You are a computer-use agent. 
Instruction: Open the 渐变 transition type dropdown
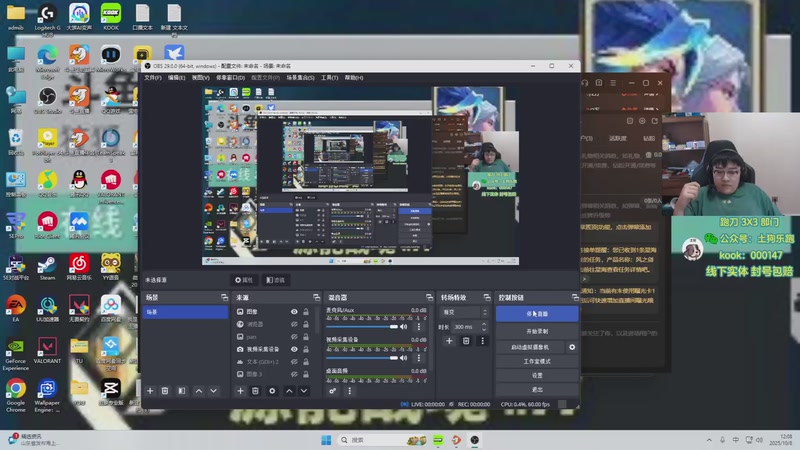pos(465,312)
